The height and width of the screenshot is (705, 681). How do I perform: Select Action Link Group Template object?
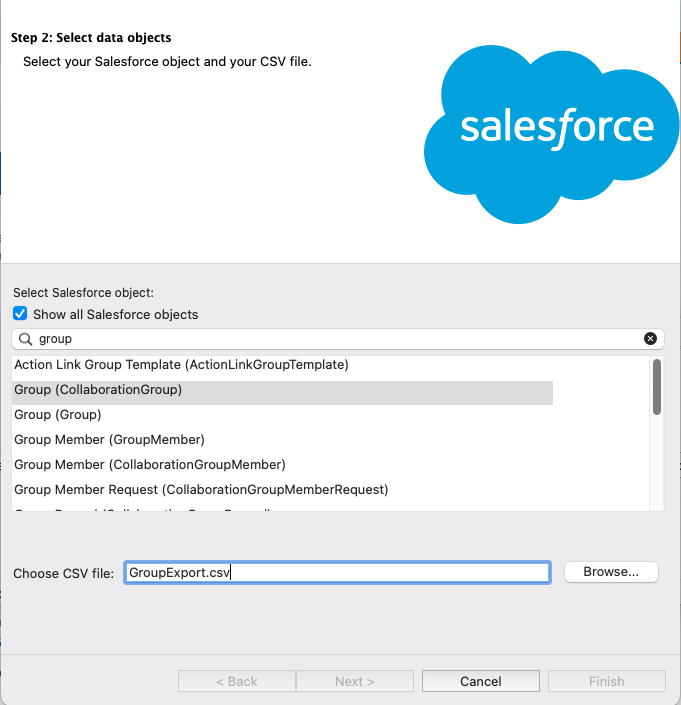pyautogui.click(x=181, y=365)
